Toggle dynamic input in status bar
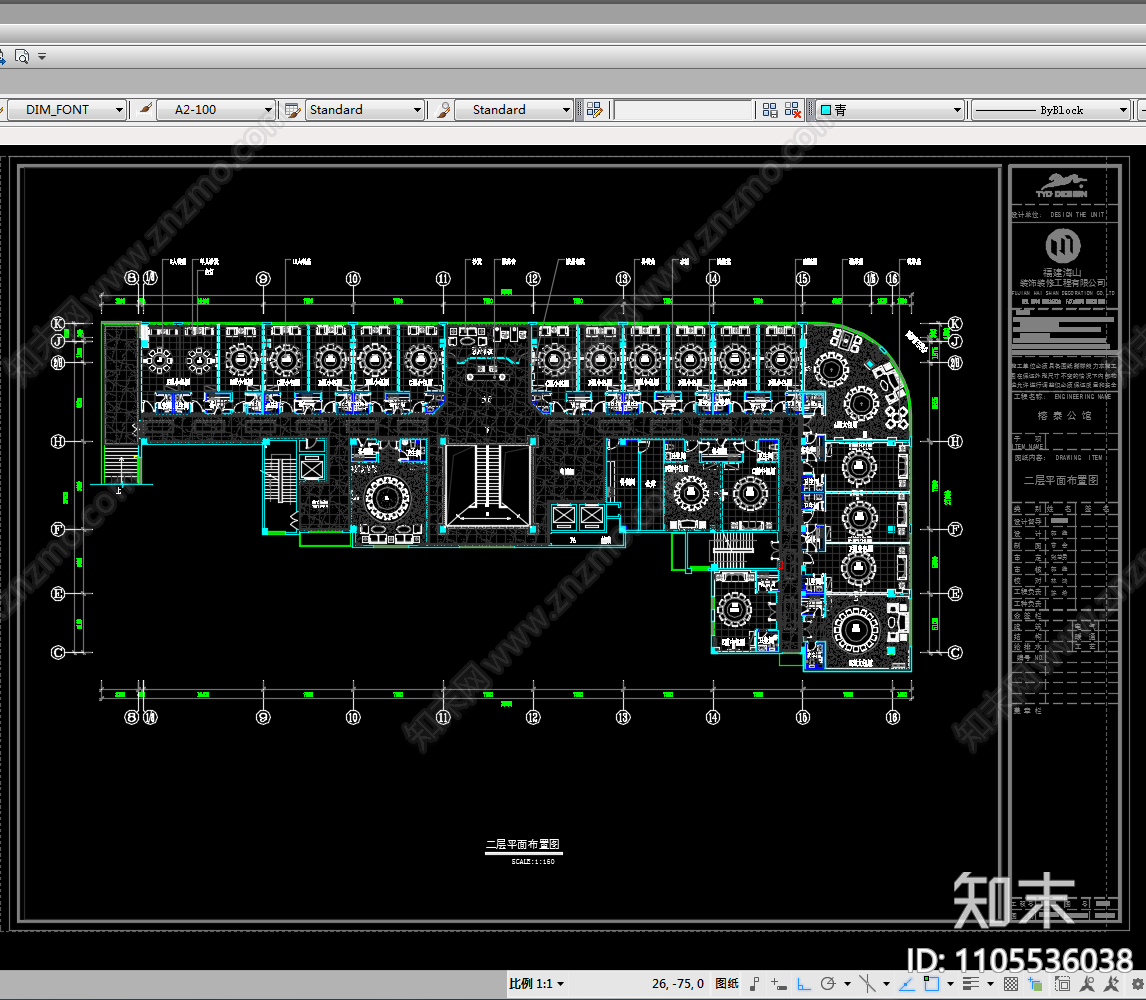This screenshot has height=1000, width=1146. pyautogui.click(x=779, y=984)
